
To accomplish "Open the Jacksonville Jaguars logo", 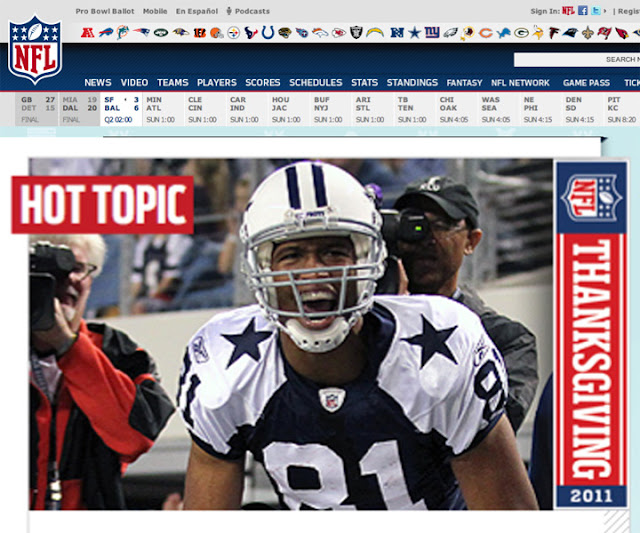I will pos(284,33).
